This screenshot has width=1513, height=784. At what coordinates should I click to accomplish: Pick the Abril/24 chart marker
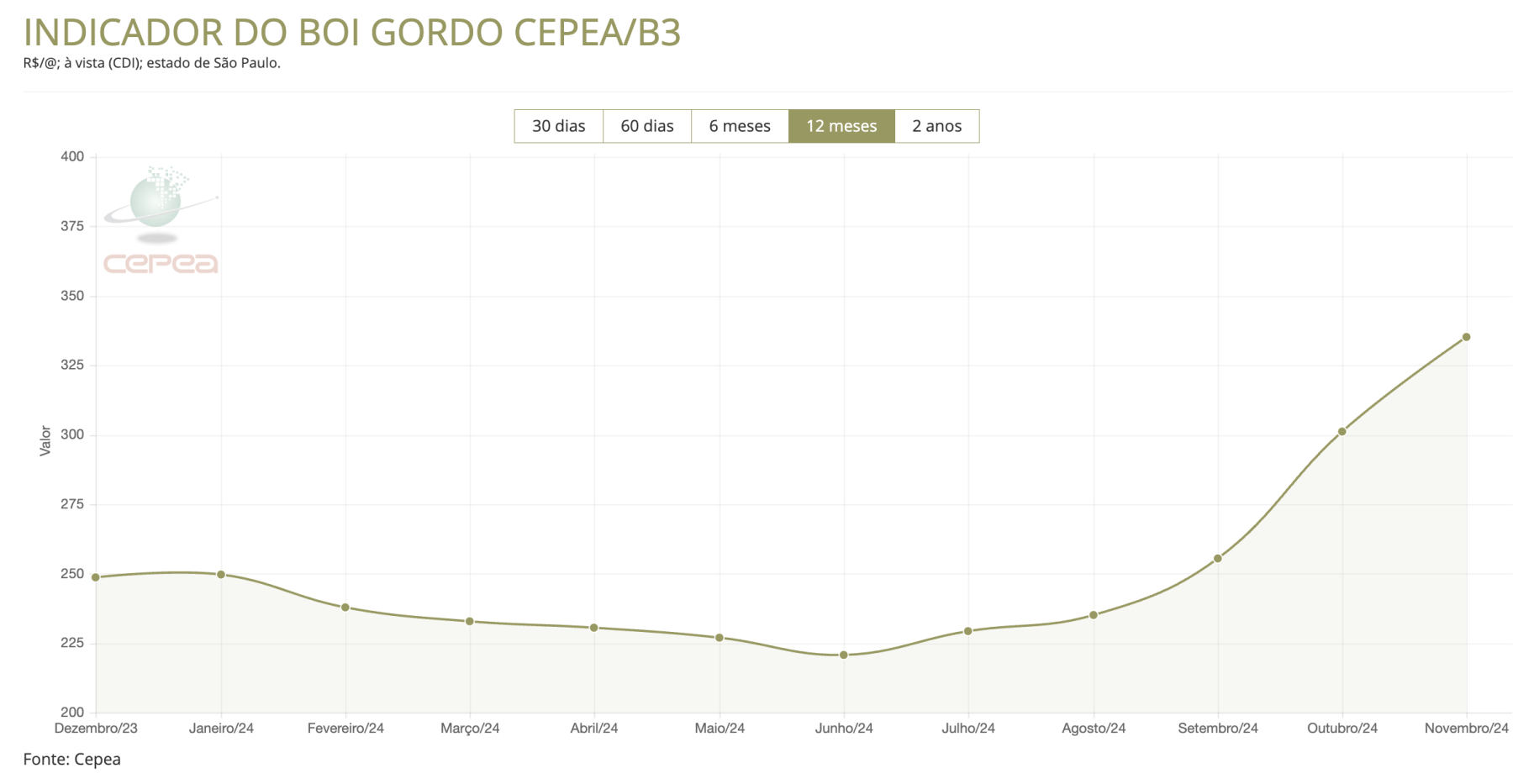[594, 628]
